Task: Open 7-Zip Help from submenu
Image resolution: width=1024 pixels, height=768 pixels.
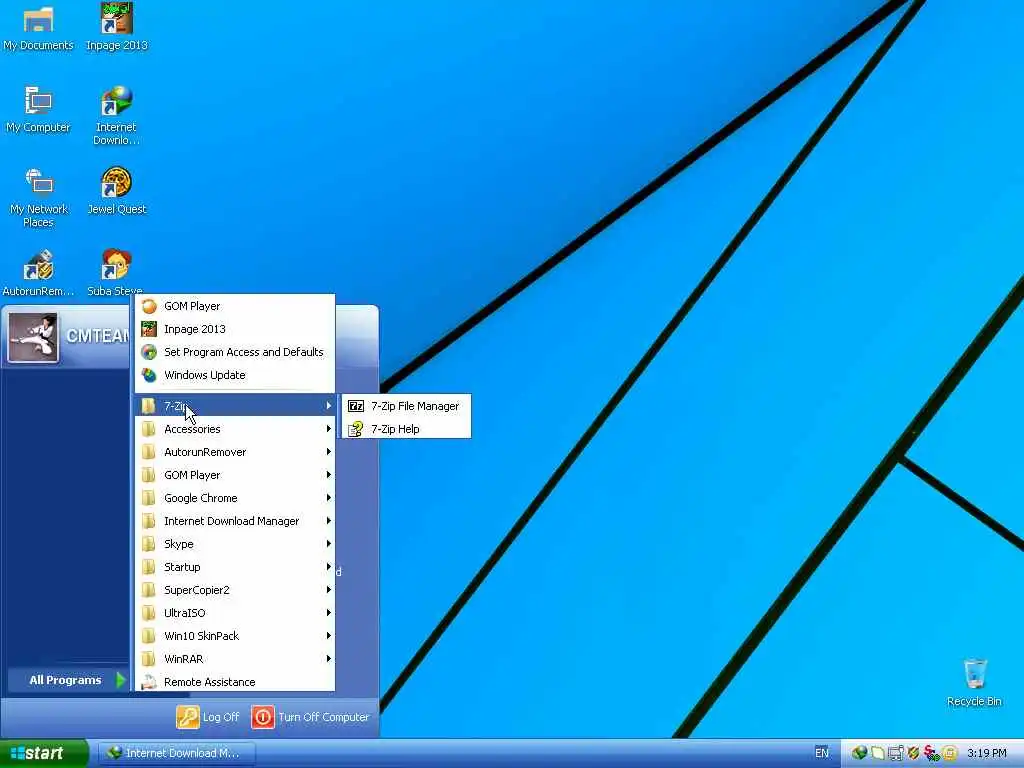Action: click(x=406, y=429)
